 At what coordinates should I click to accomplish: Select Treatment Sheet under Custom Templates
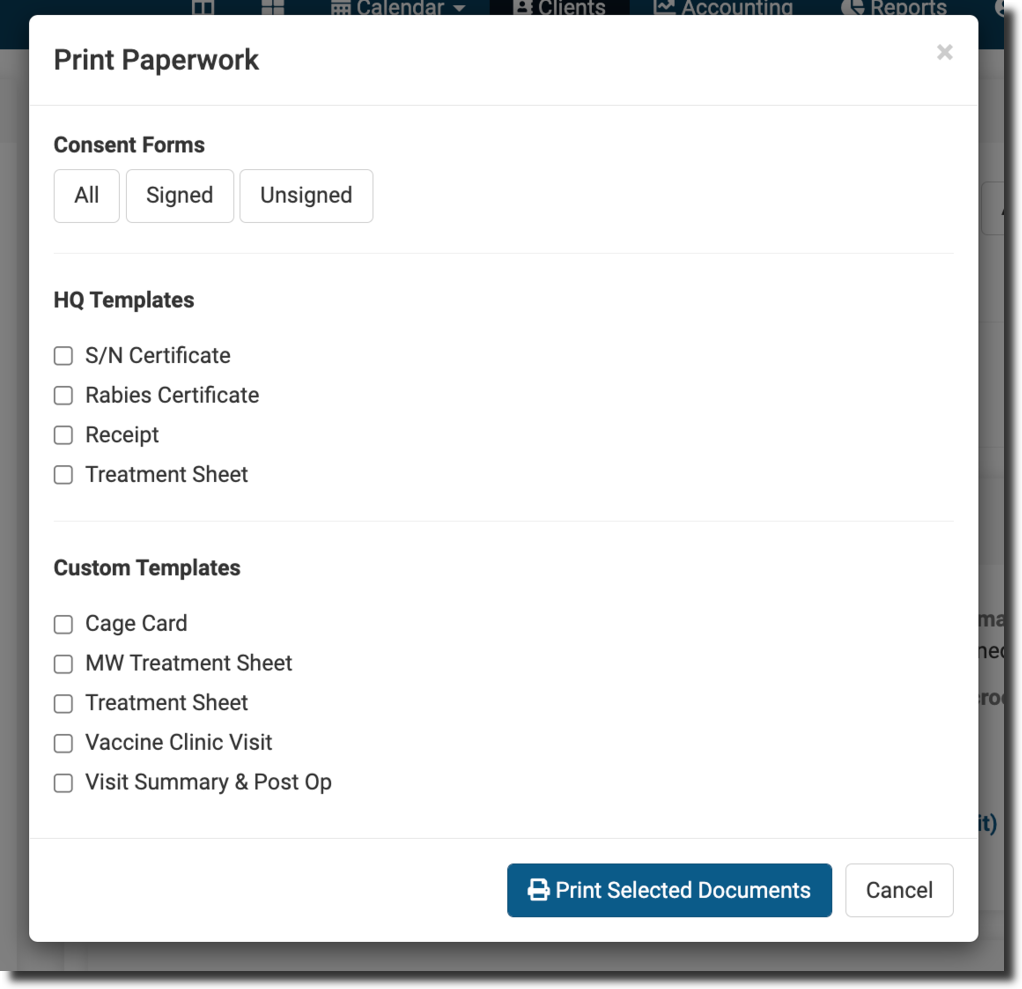[63, 703]
